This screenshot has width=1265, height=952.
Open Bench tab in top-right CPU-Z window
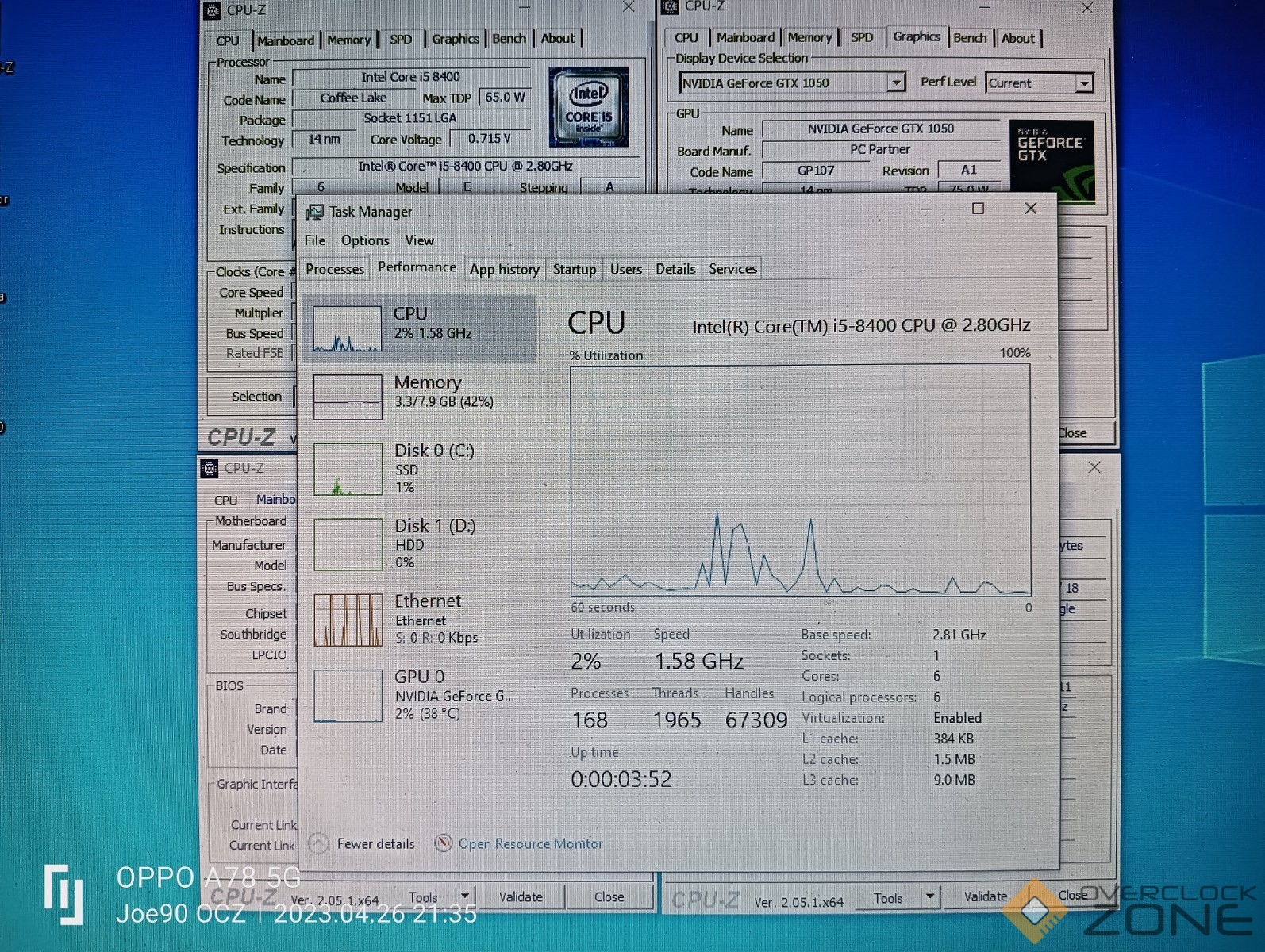click(970, 37)
